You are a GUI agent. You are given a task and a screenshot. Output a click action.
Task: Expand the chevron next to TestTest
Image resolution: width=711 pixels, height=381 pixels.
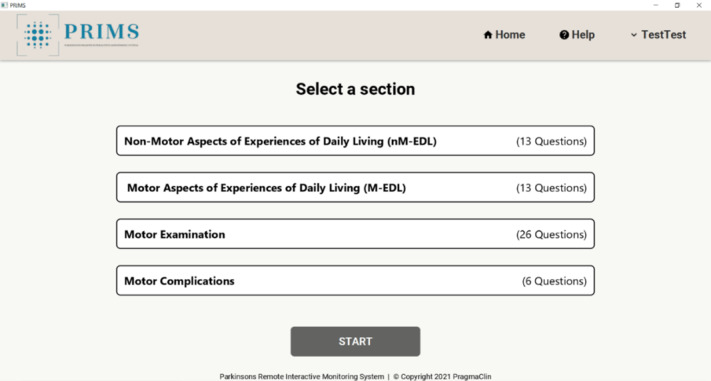(633, 35)
